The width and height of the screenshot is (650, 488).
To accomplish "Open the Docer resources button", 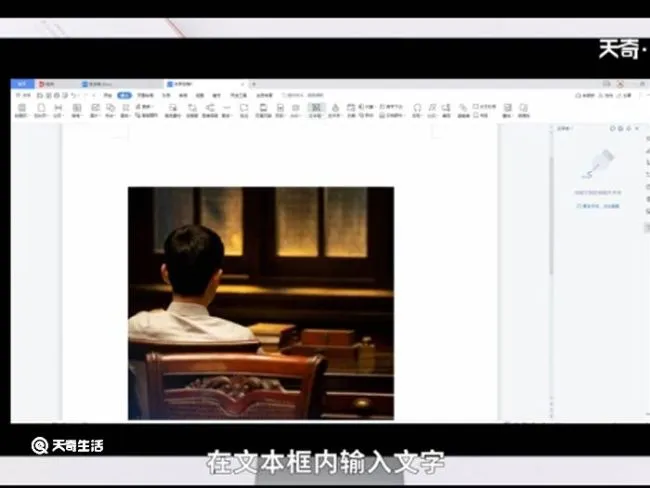I will click(x=172, y=111).
